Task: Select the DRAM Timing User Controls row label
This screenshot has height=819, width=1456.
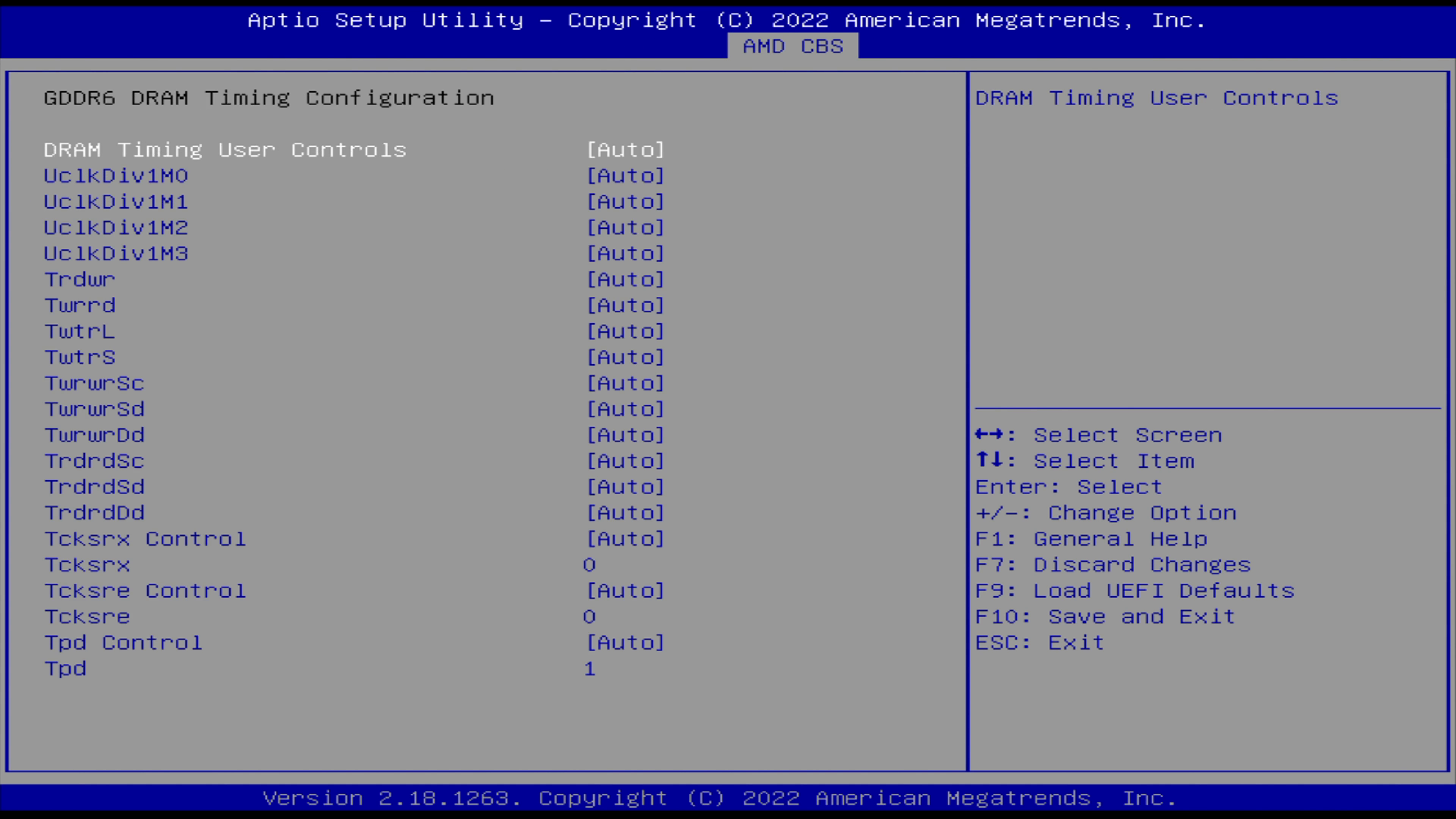Action: point(225,150)
